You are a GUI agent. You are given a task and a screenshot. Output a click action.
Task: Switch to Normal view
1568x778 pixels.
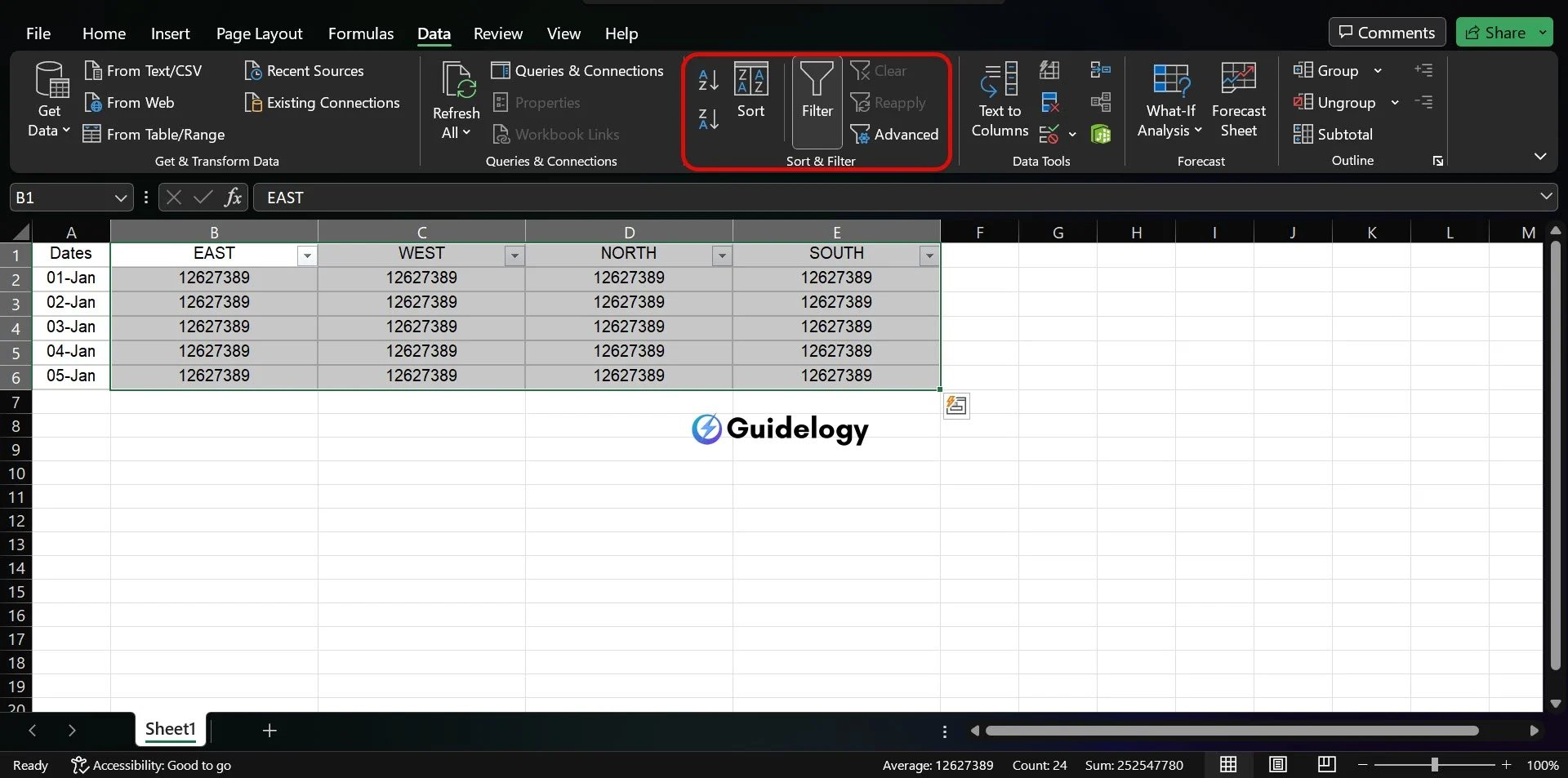coord(1228,765)
